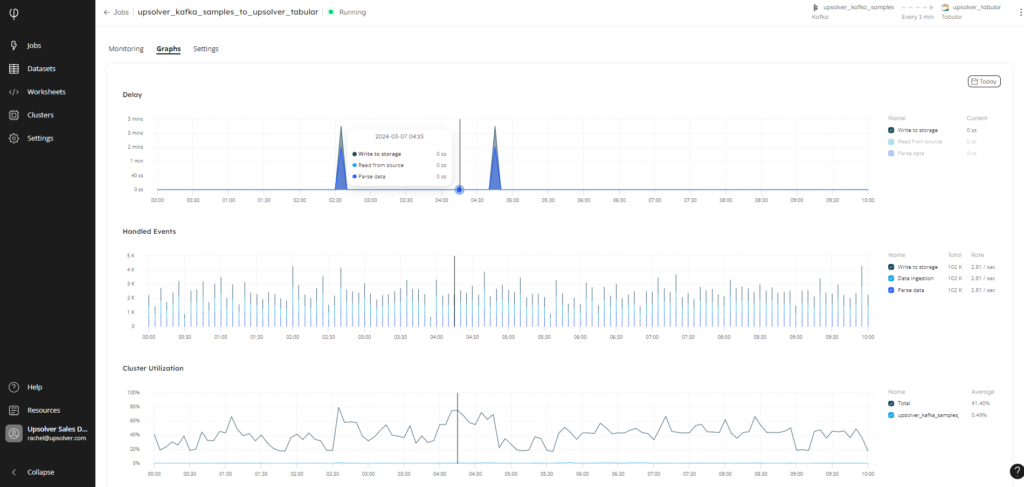1024x487 pixels.
Task: Click the Upsolver logo icon
Action: pos(14,12)
